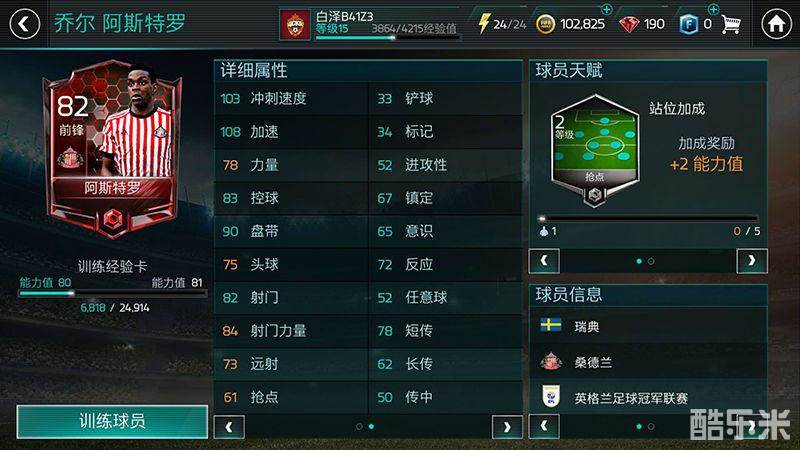The width and height of the screenshot is (800, 450).
Task: Show next player talent
Action: pos(752,261)
